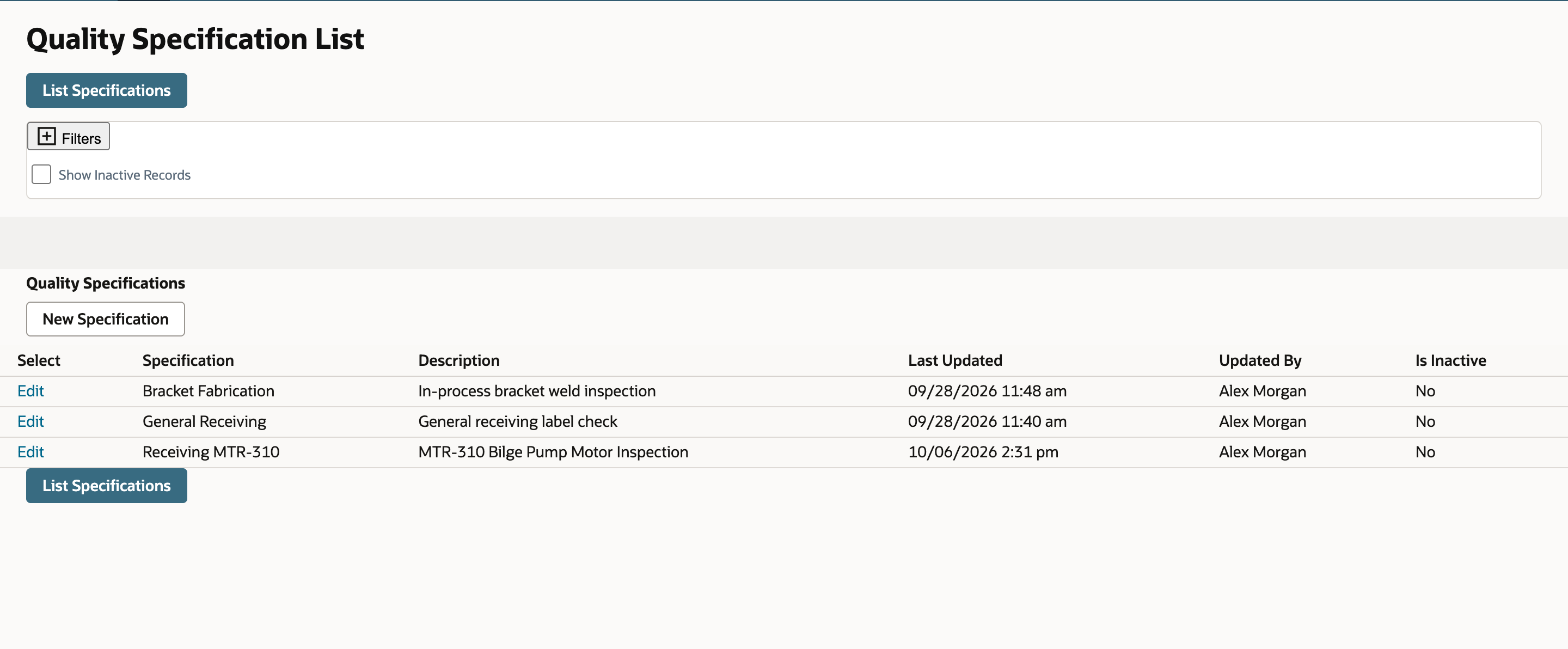Screen dimensions: 1568x649
Task: Enable Show Inactive Records checkbox
Action: 41,175
